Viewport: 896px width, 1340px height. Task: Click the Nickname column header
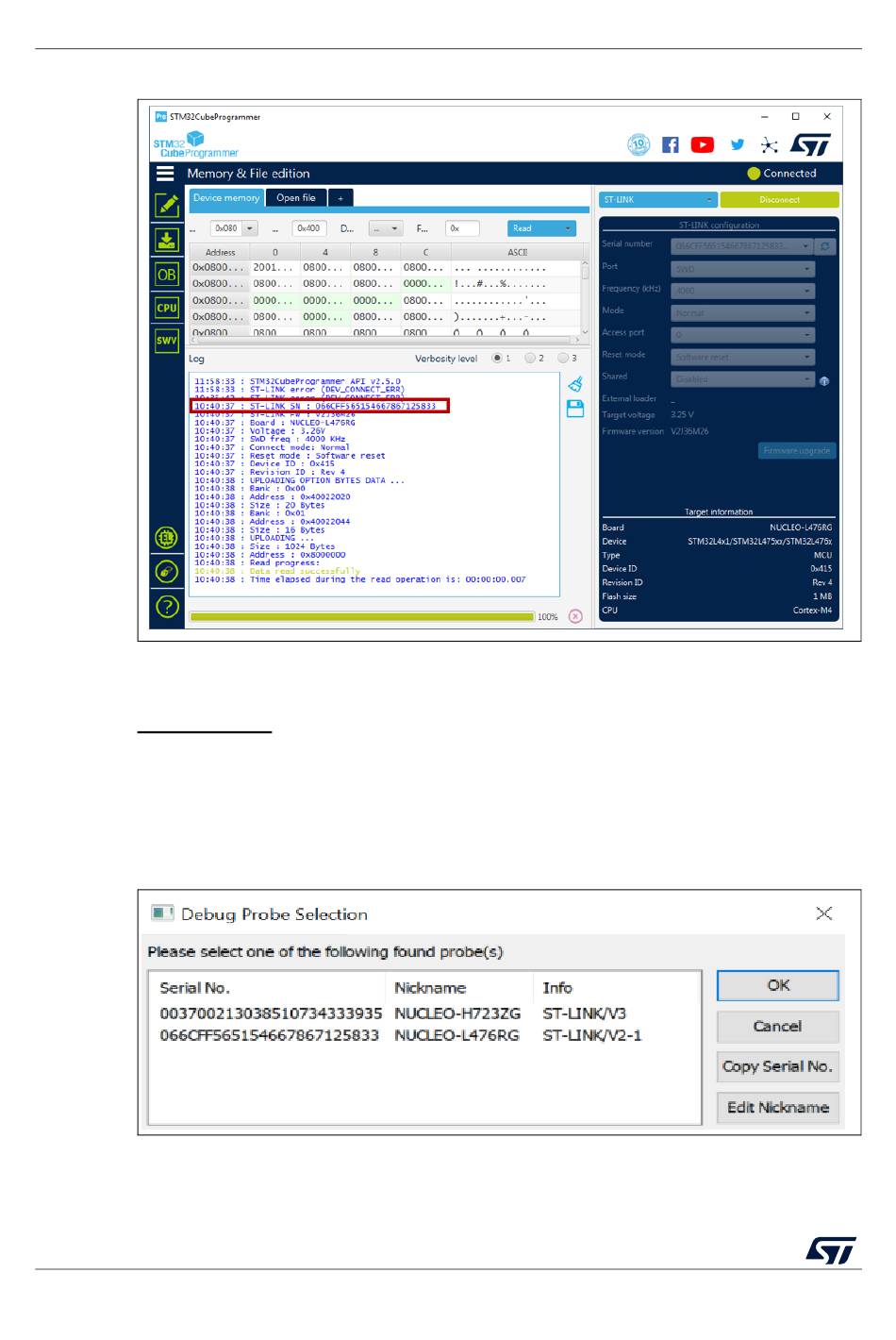(x=430, y=988)
